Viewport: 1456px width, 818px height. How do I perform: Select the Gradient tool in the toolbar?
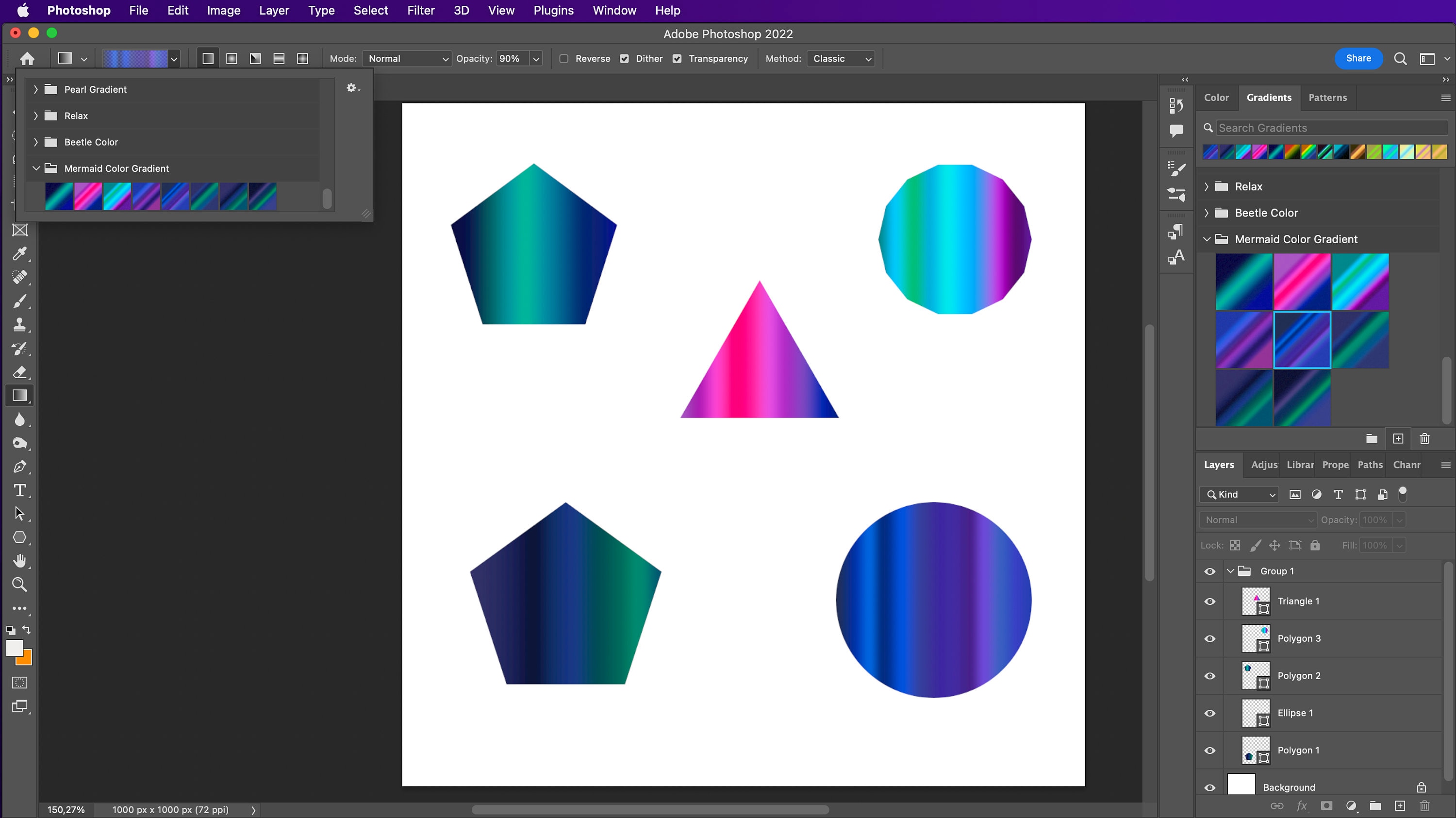coord(20,395)
